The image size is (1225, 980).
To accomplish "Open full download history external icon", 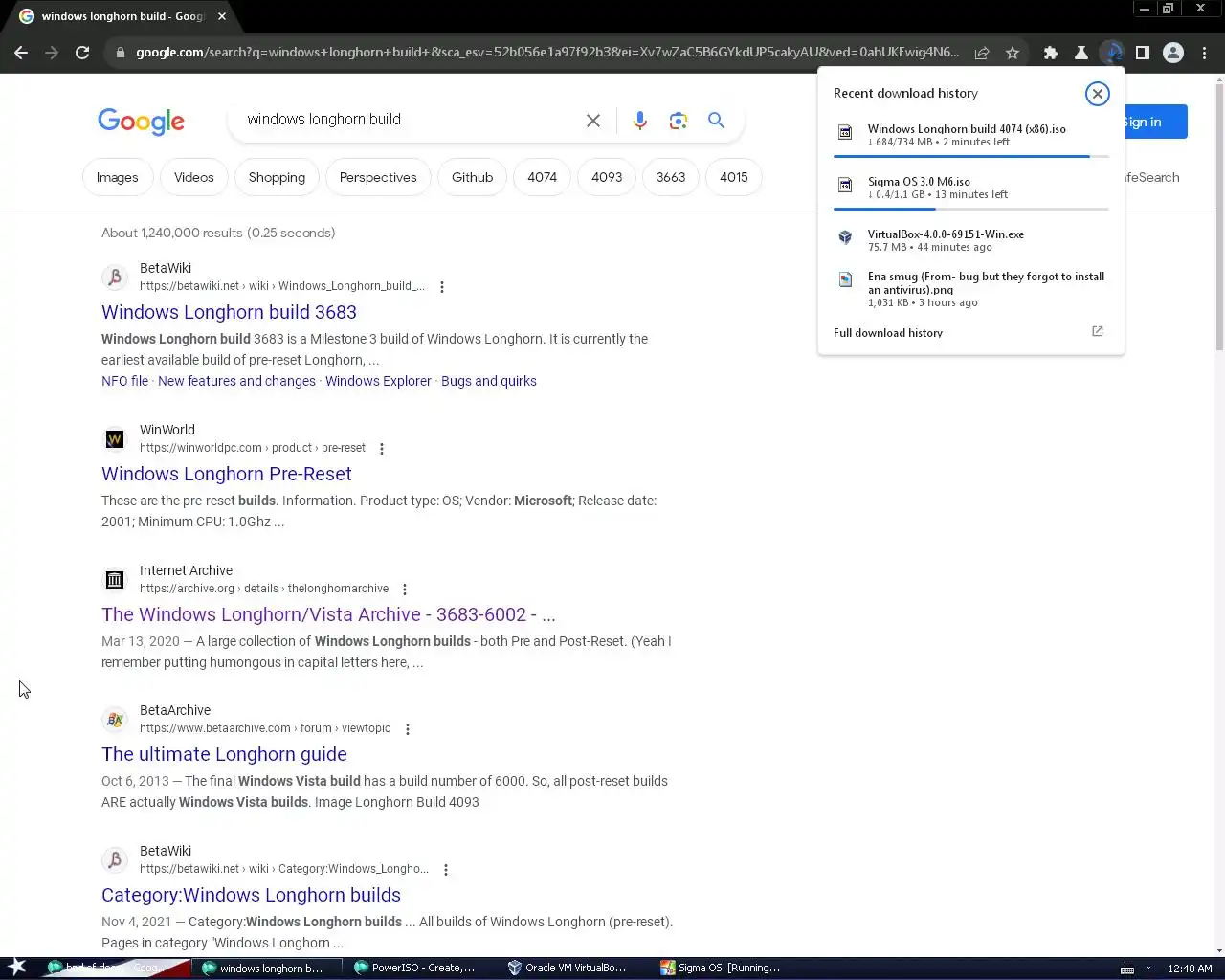I will (1098, 331).
